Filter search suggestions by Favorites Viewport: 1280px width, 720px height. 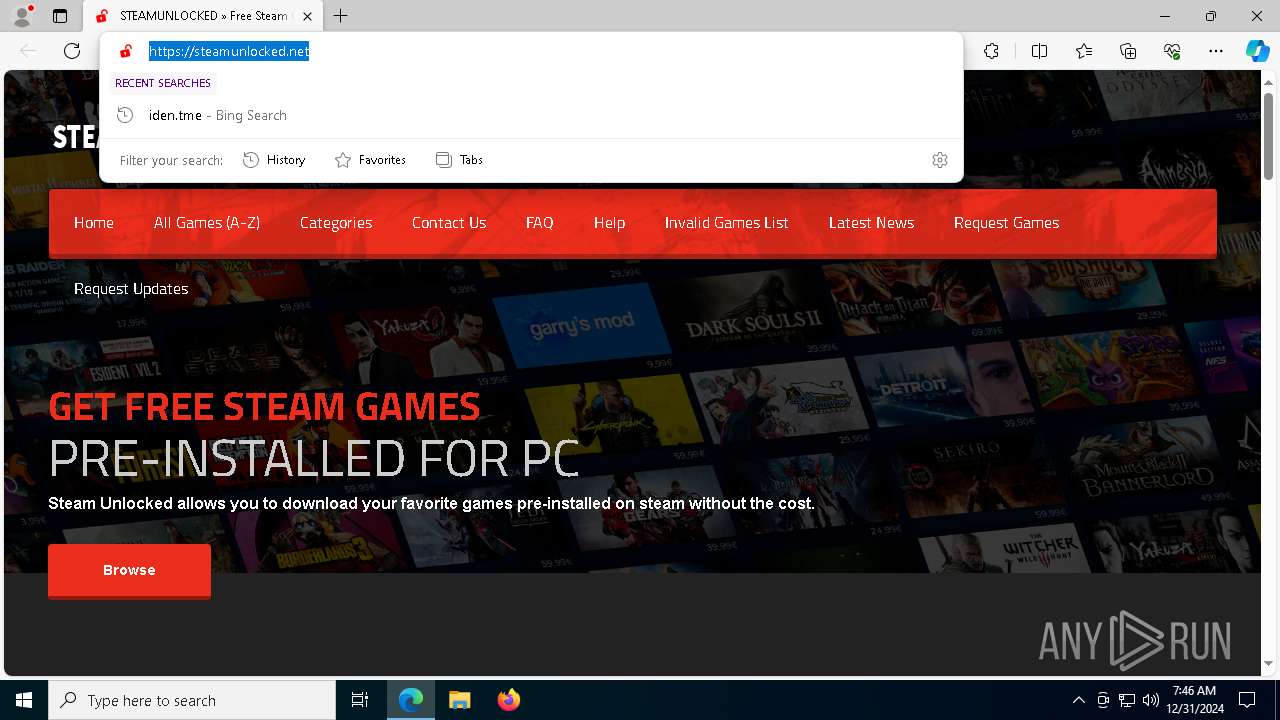click(x=370, y=160)
